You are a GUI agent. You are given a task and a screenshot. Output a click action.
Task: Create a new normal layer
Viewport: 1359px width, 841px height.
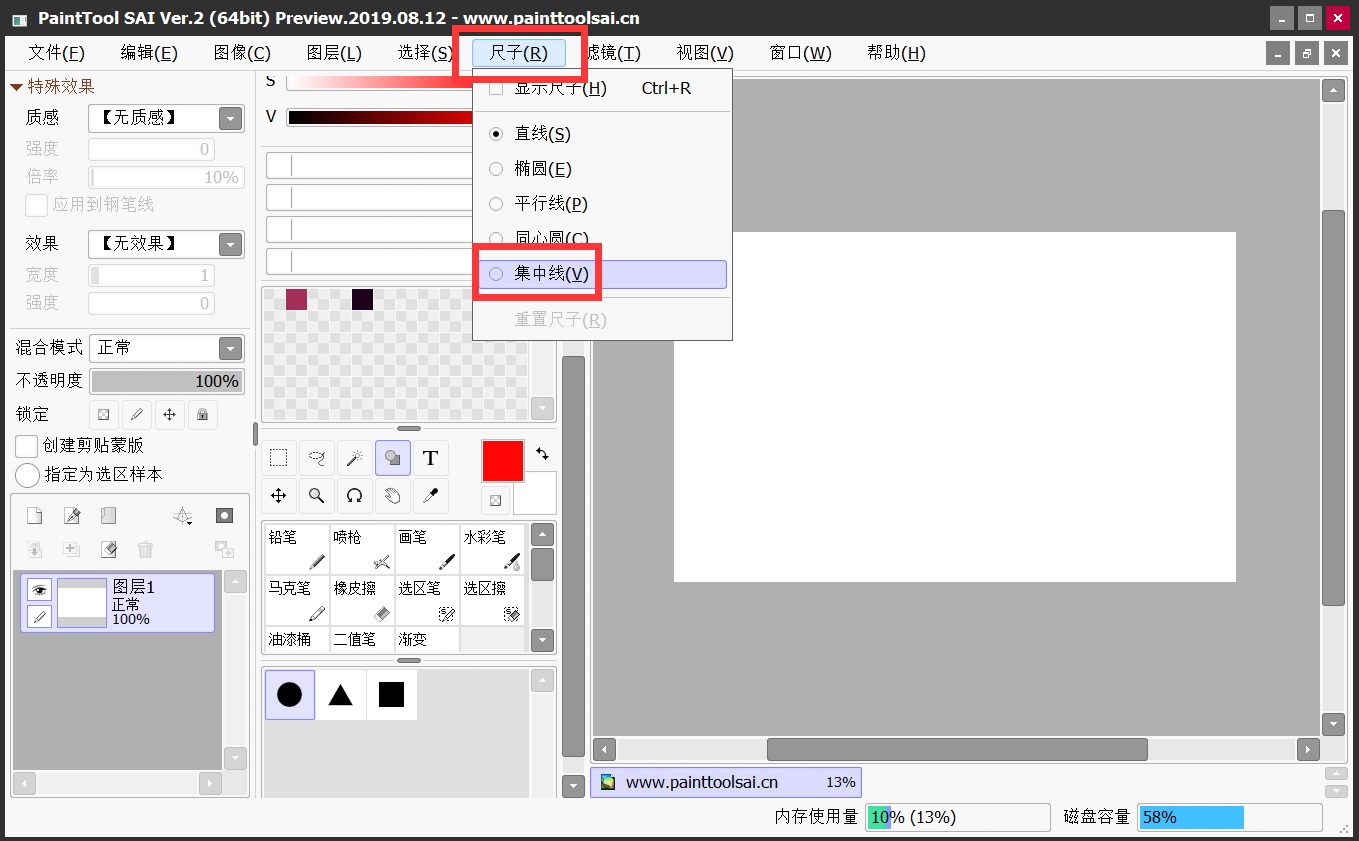coord(35,516)
